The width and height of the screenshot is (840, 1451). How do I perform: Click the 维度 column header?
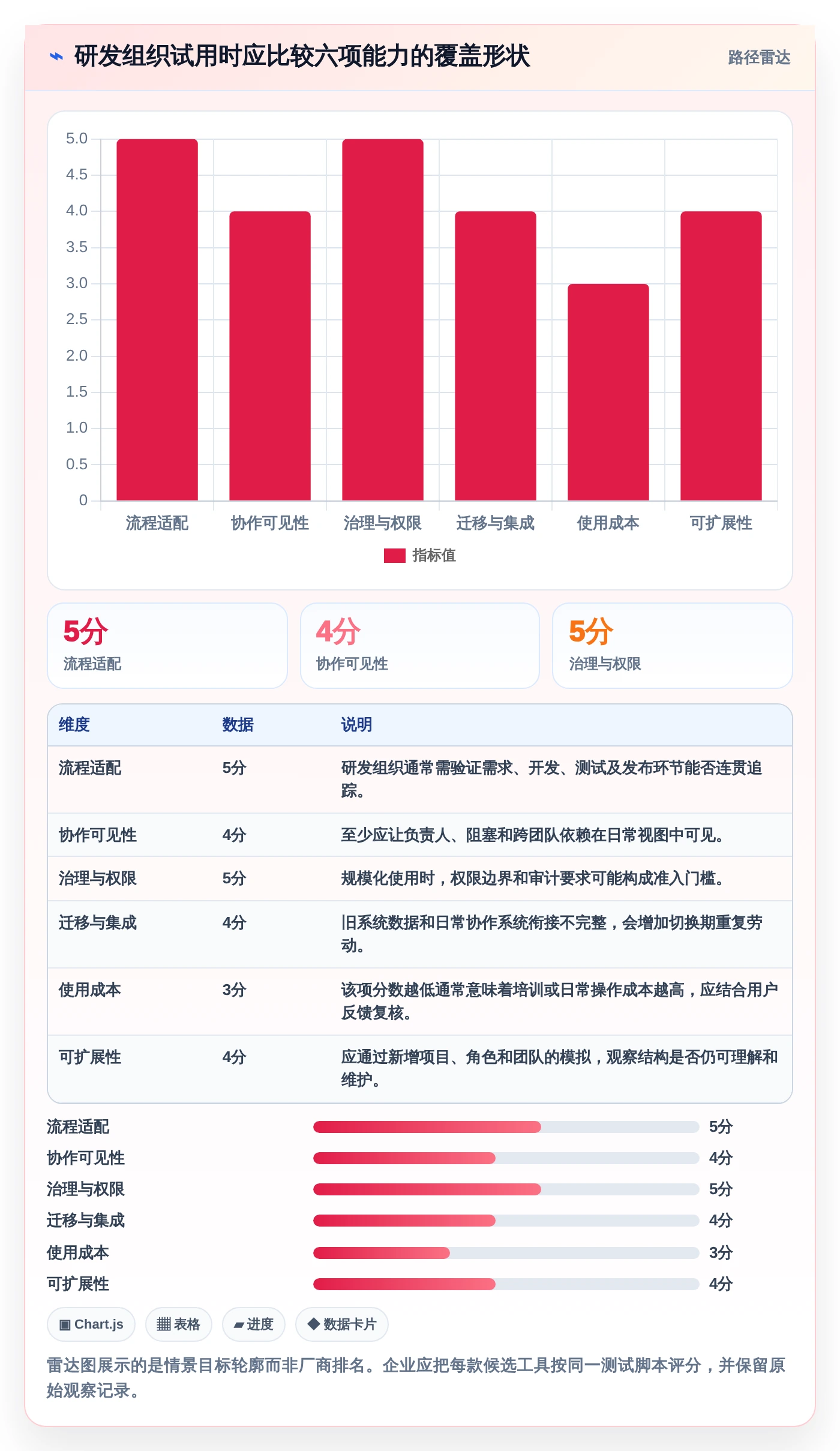(74, 725)
